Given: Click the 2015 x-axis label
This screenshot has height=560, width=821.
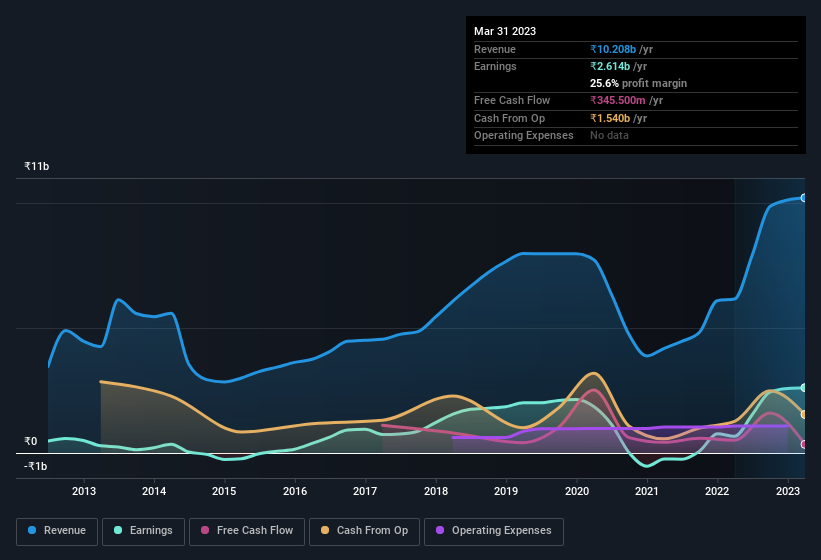Looking at the screenshot, I should [x=224, y=491].
